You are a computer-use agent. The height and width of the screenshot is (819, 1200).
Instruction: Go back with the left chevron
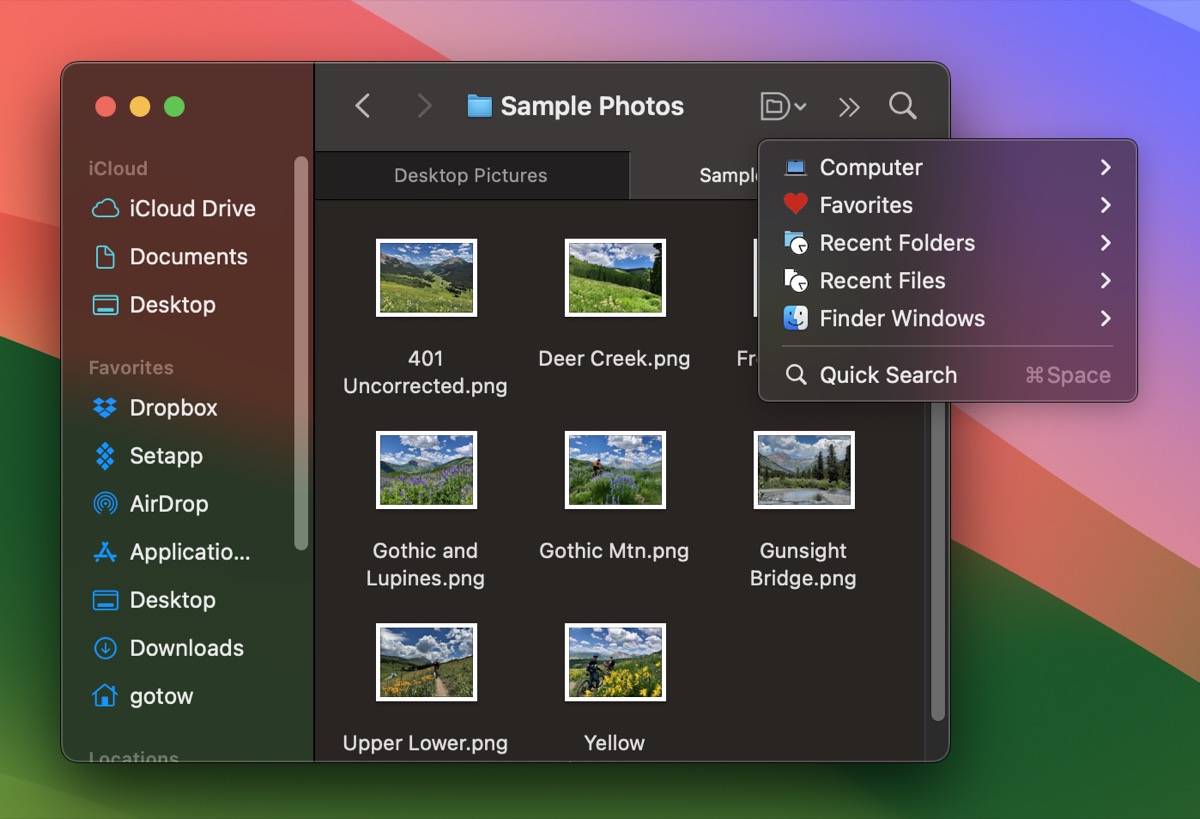(x=363, y=106)
